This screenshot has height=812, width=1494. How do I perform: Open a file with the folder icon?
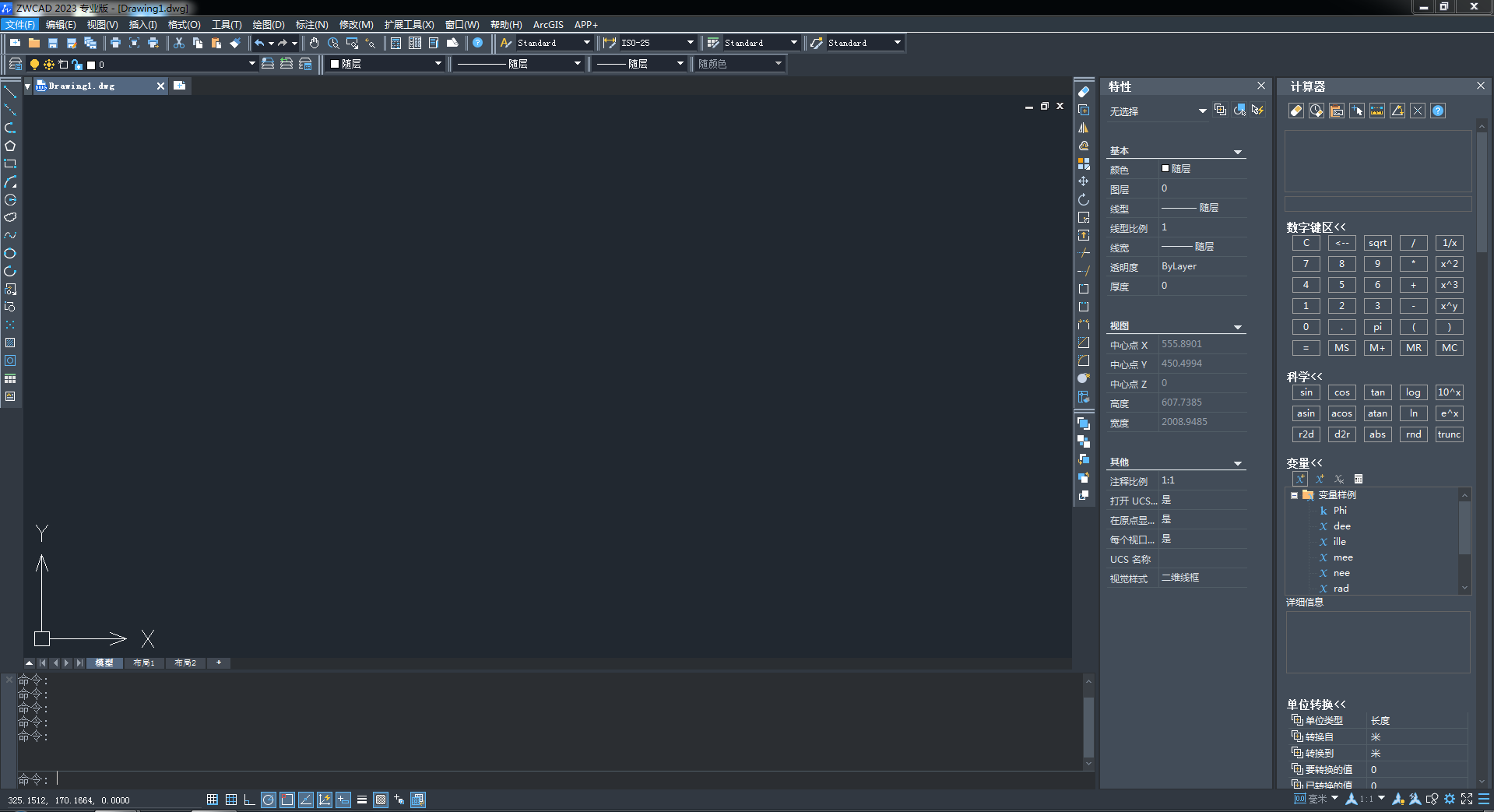point(33,43)
